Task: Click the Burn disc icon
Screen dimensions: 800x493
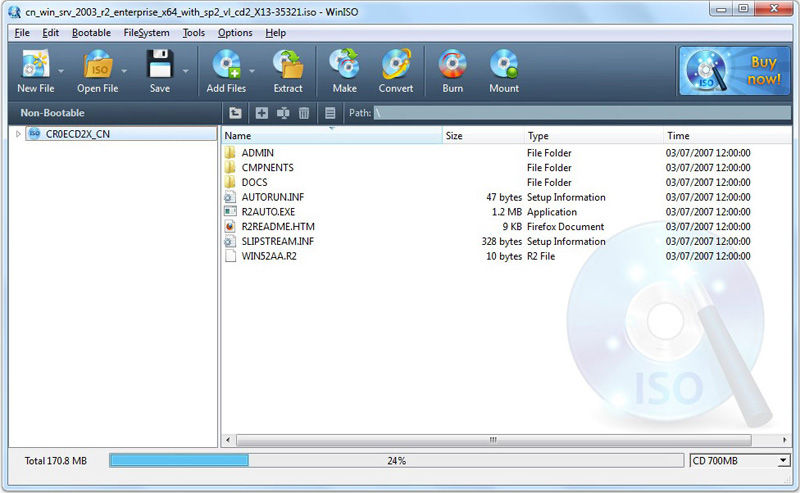Action: (x=453, y=64)
